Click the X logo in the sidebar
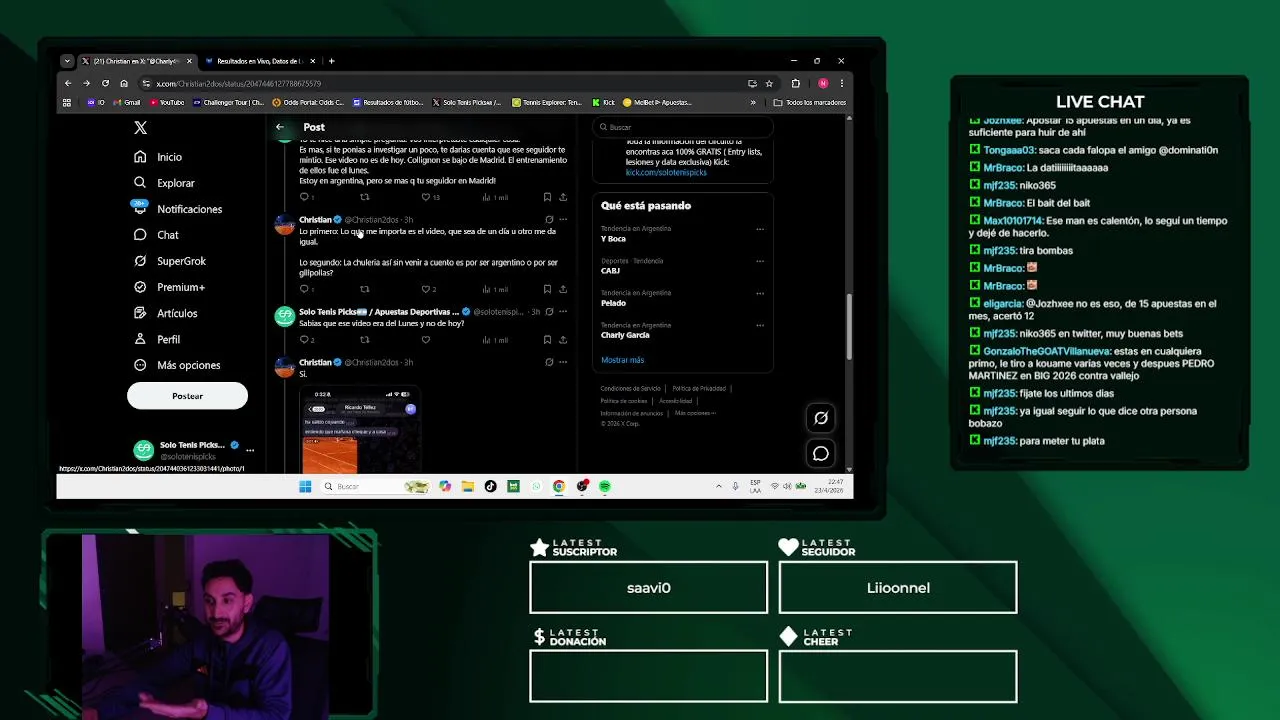Viewport: 1280px width, 720px height. tap(141, 128)
